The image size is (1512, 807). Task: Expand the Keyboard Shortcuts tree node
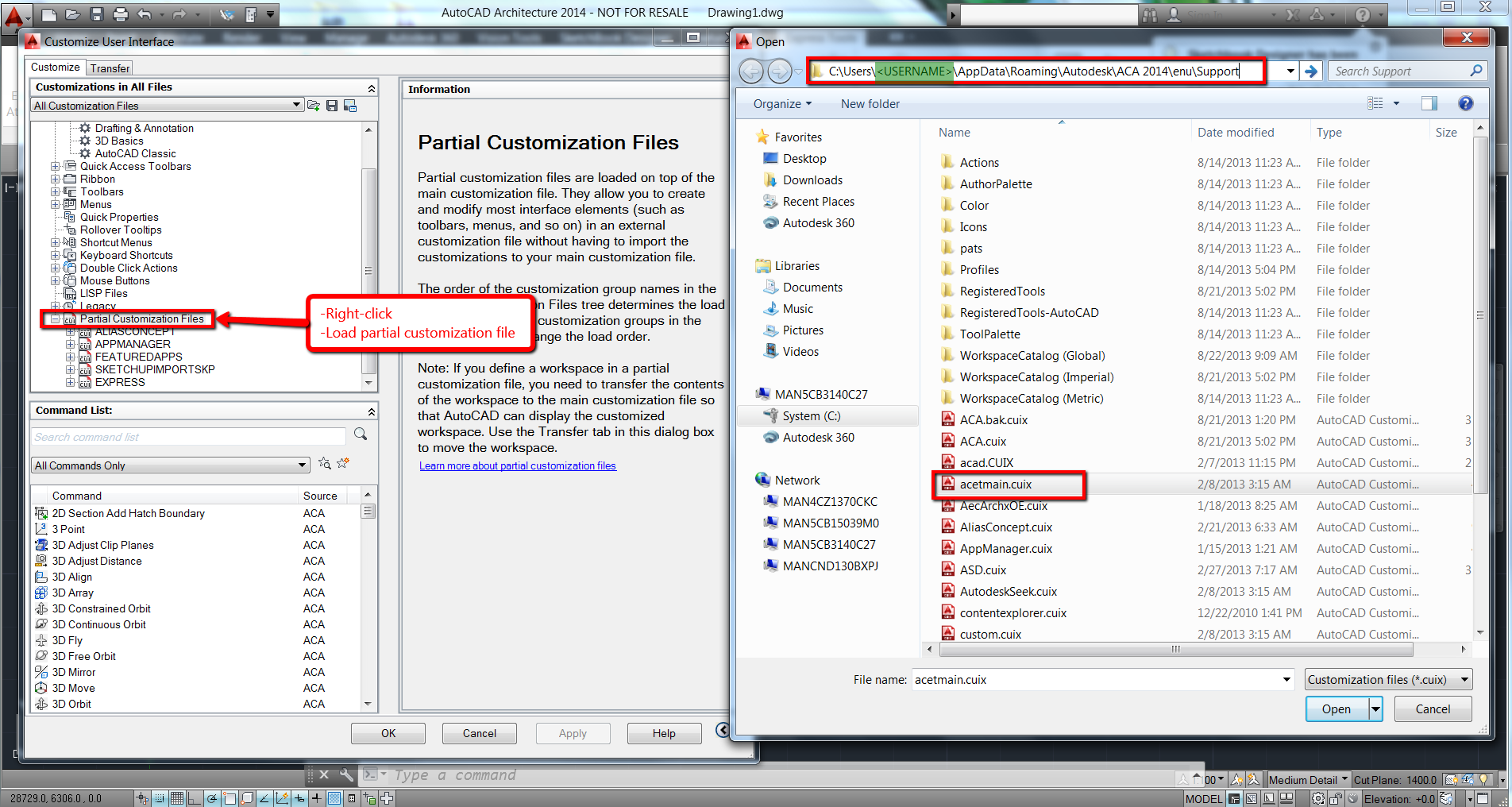tap(55, 256)
